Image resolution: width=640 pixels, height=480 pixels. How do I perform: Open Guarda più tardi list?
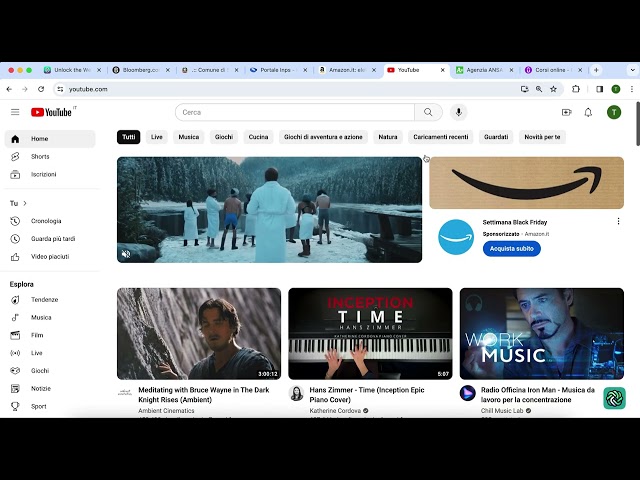tap(50, 239)
